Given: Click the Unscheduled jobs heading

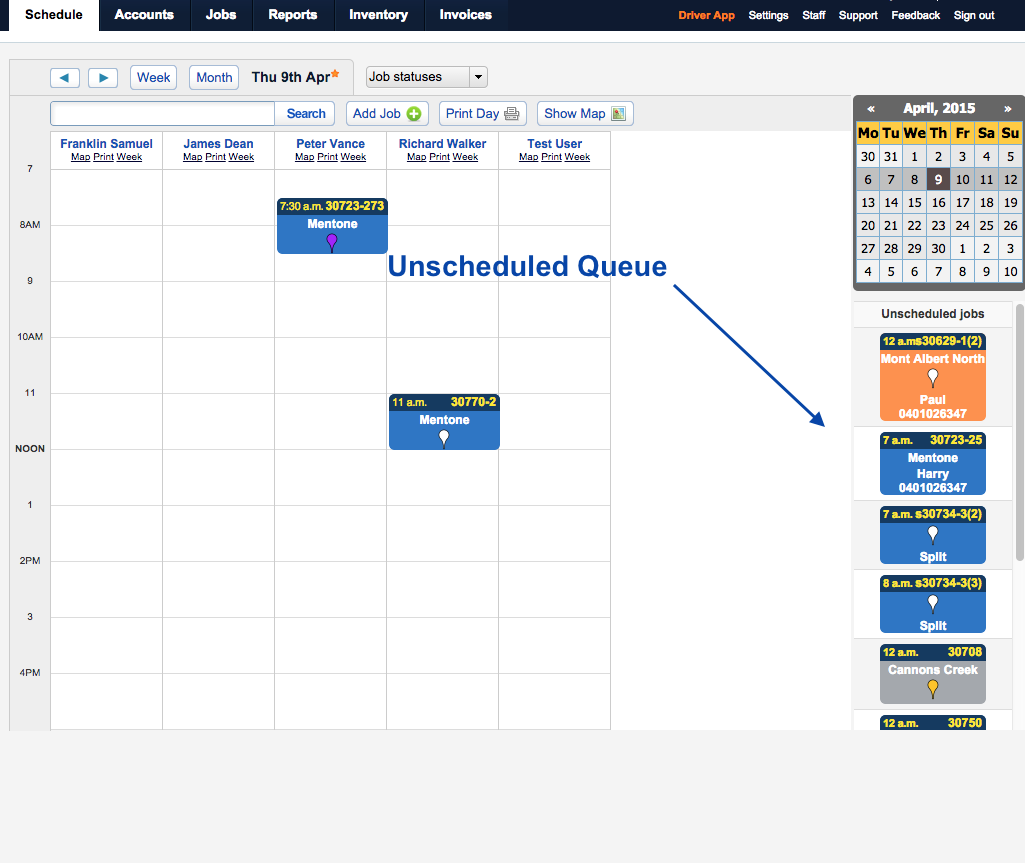Looking at the screenshot, I should [932, 314].
